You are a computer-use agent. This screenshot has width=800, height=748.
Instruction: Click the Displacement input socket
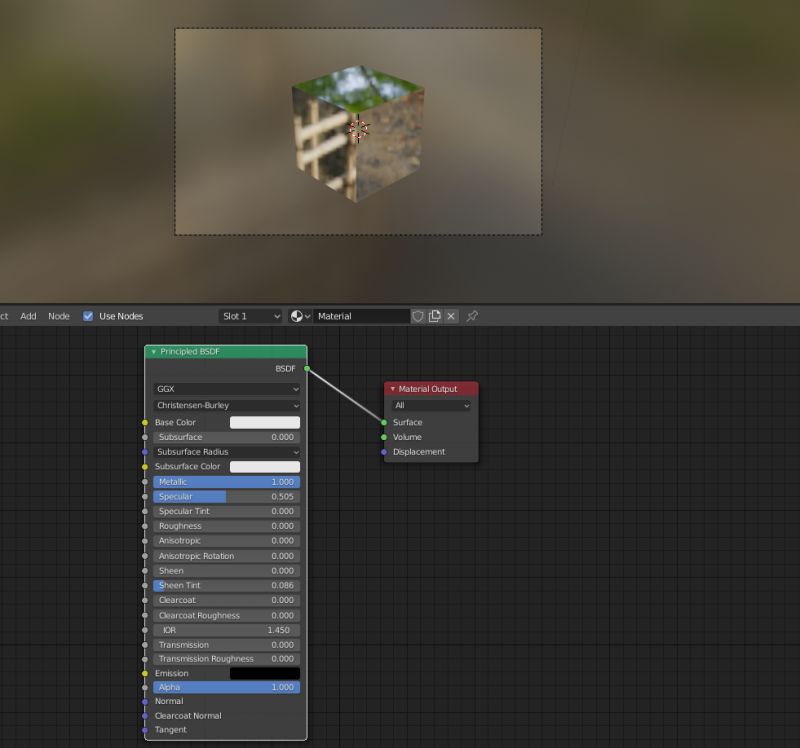click(x=382, y=452)
